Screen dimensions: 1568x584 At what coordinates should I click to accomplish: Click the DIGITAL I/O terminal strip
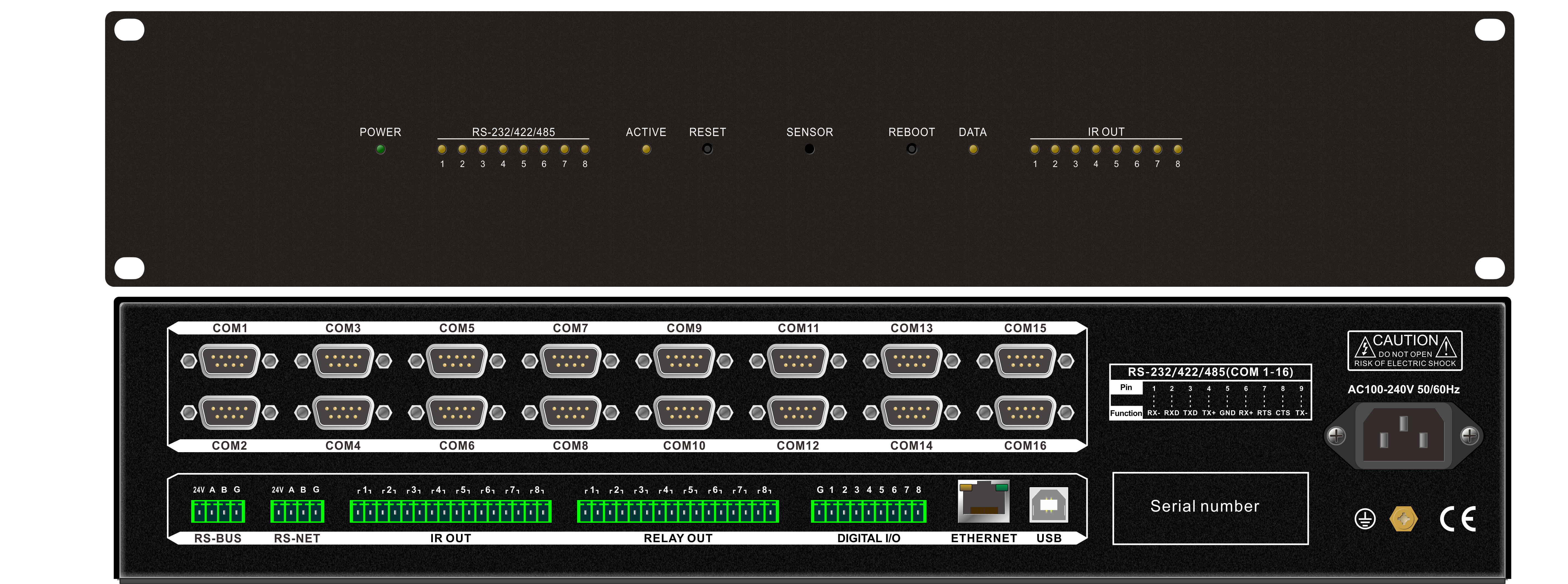pyautogui.click(x=869, y=512)
